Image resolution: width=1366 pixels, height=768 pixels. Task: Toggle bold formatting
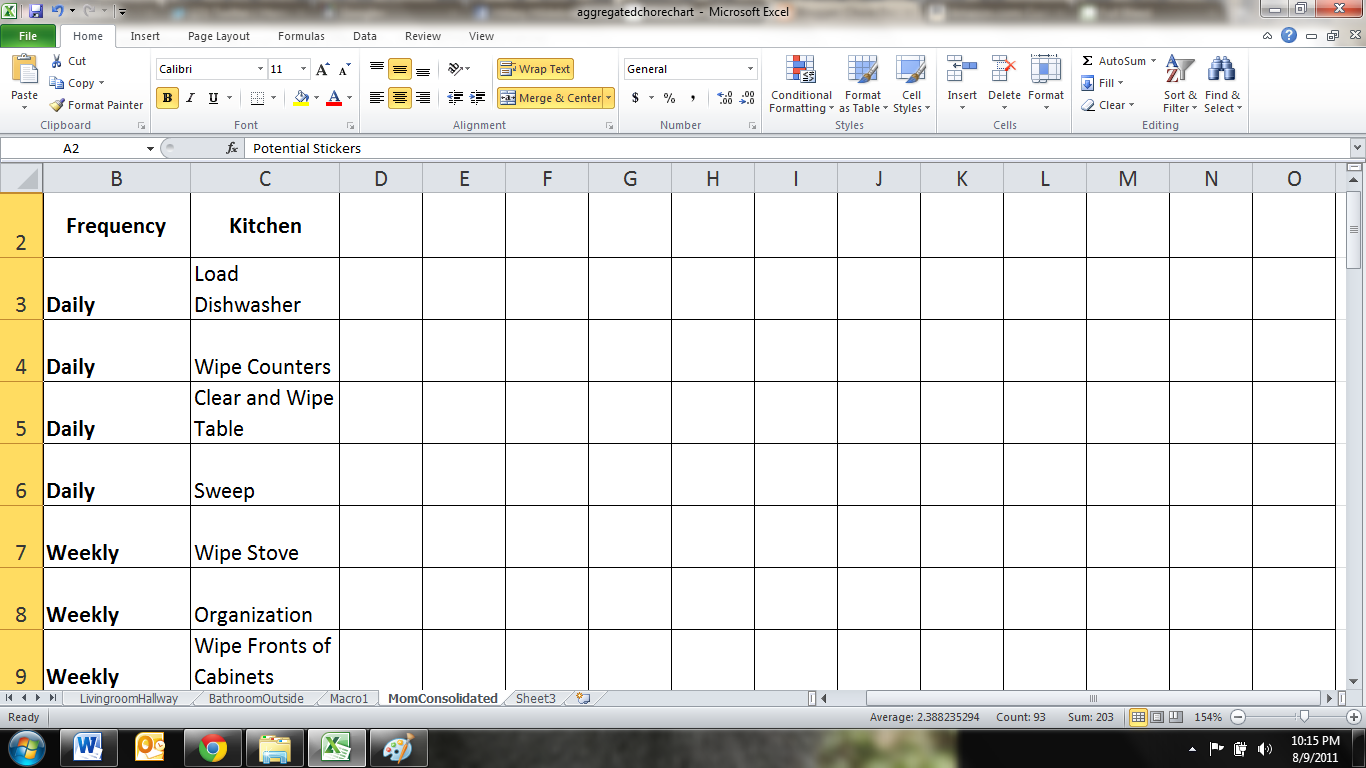(165, 98)
